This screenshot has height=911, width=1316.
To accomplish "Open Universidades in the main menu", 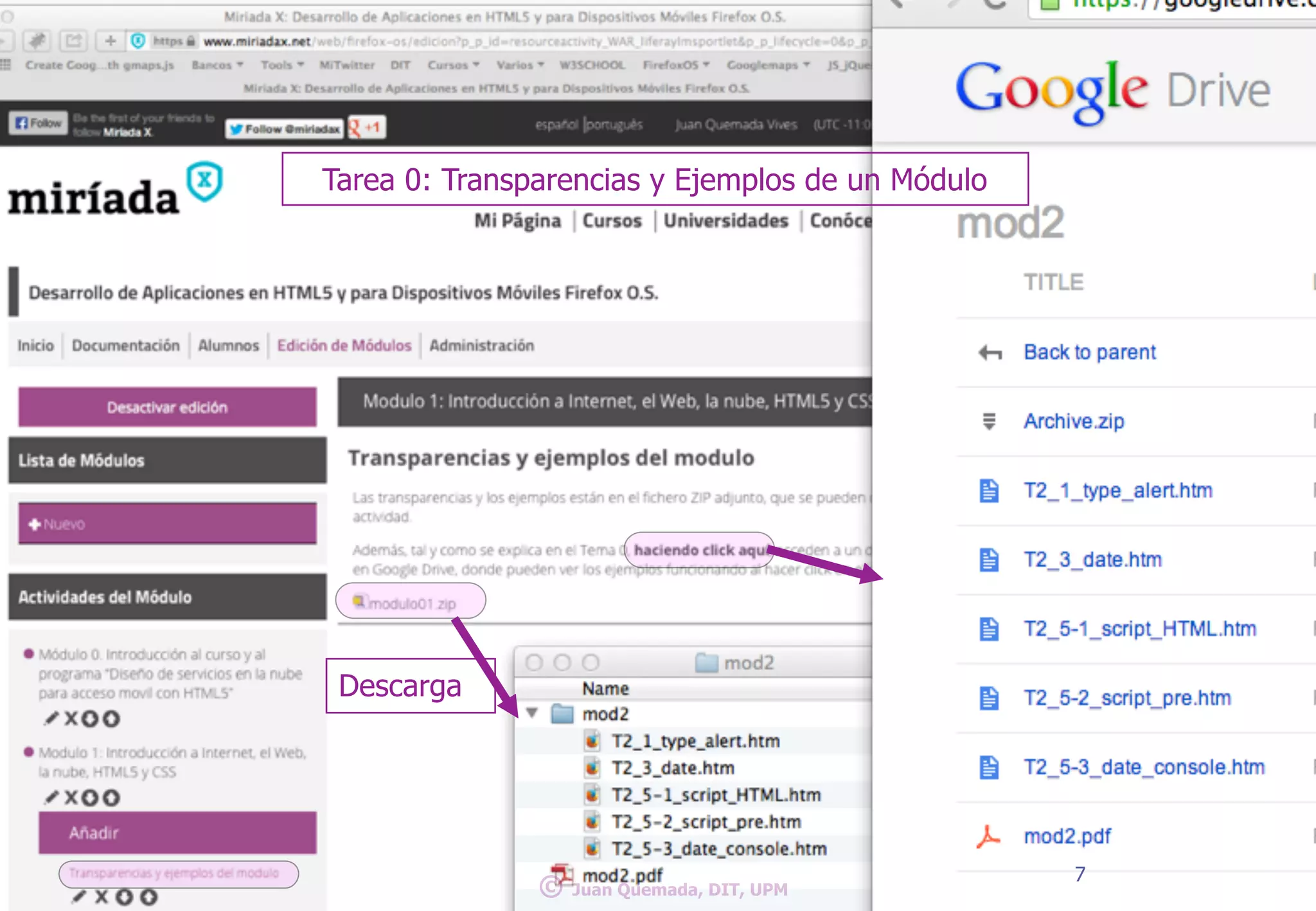I will pyautogui.click(x=726, y=221).
